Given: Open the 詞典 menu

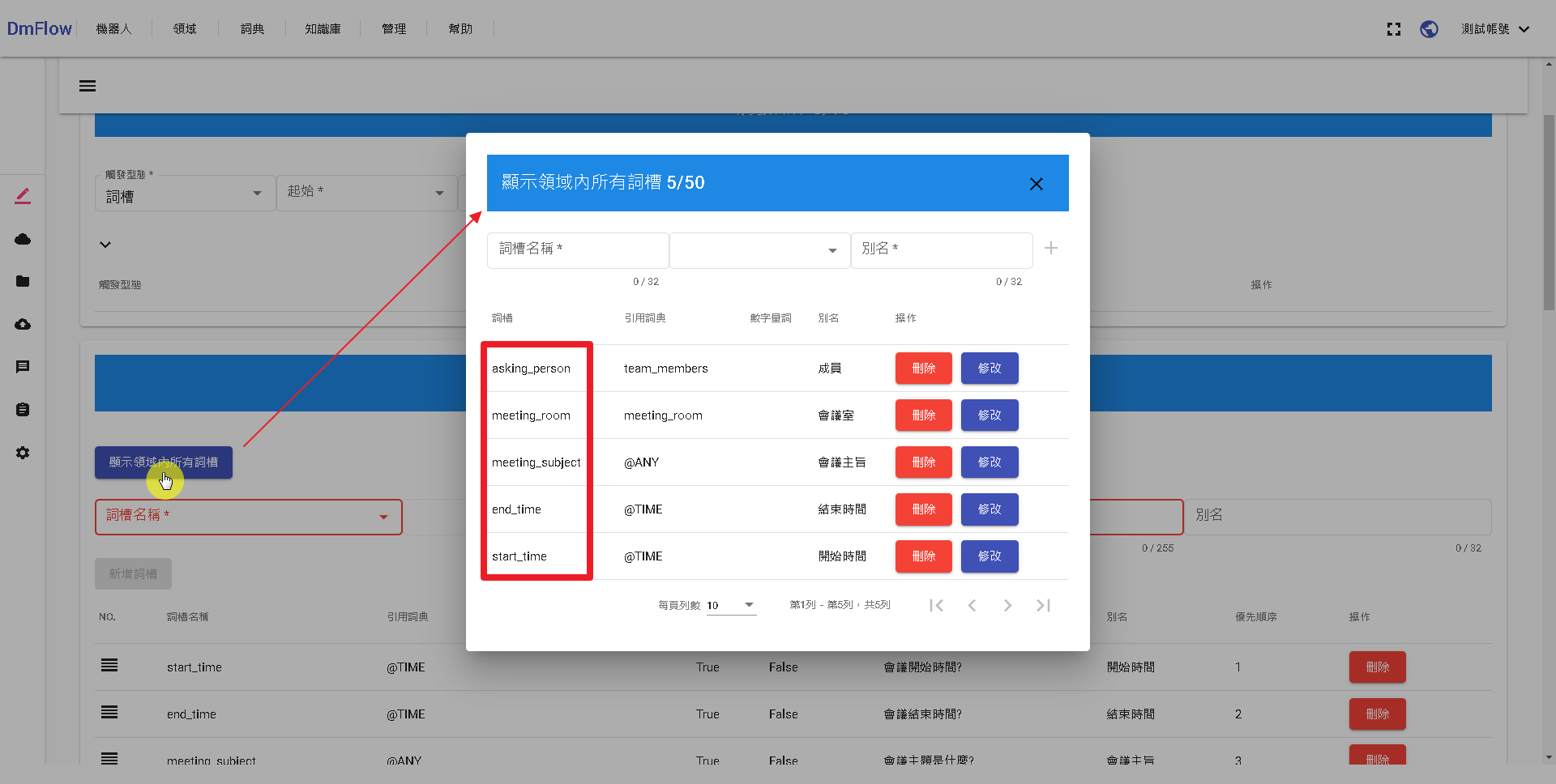Looking at the screenshot, I should [252, 29].
